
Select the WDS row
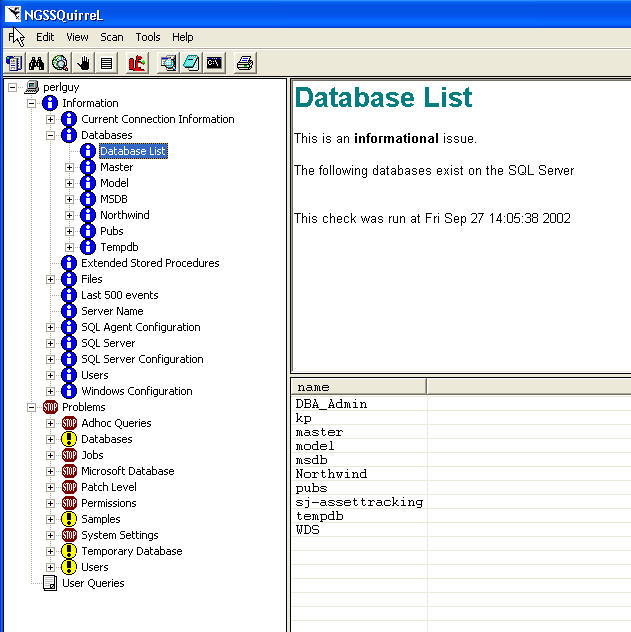(308, 530)
